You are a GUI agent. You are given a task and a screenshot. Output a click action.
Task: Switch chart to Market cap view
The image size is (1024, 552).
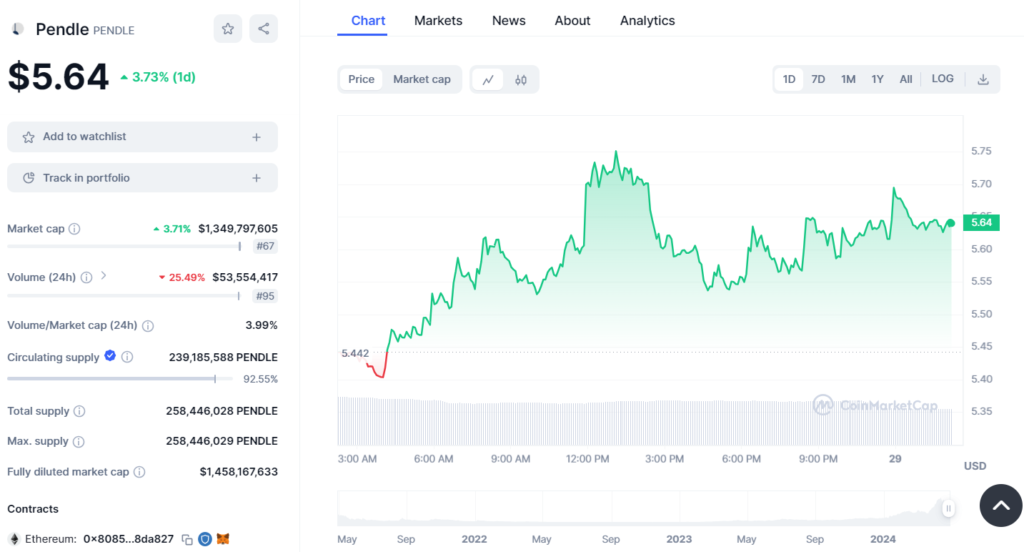click(x=421, y=80)
